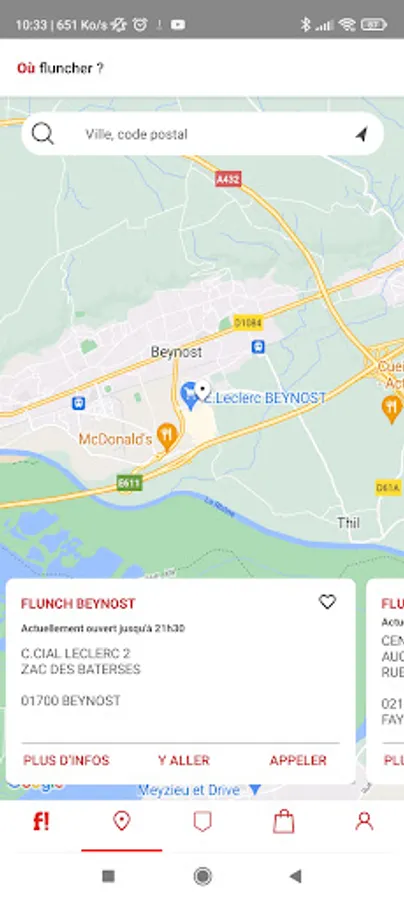
Task: Open the Flunch home tab icon
Action: (x=41, y=821)
